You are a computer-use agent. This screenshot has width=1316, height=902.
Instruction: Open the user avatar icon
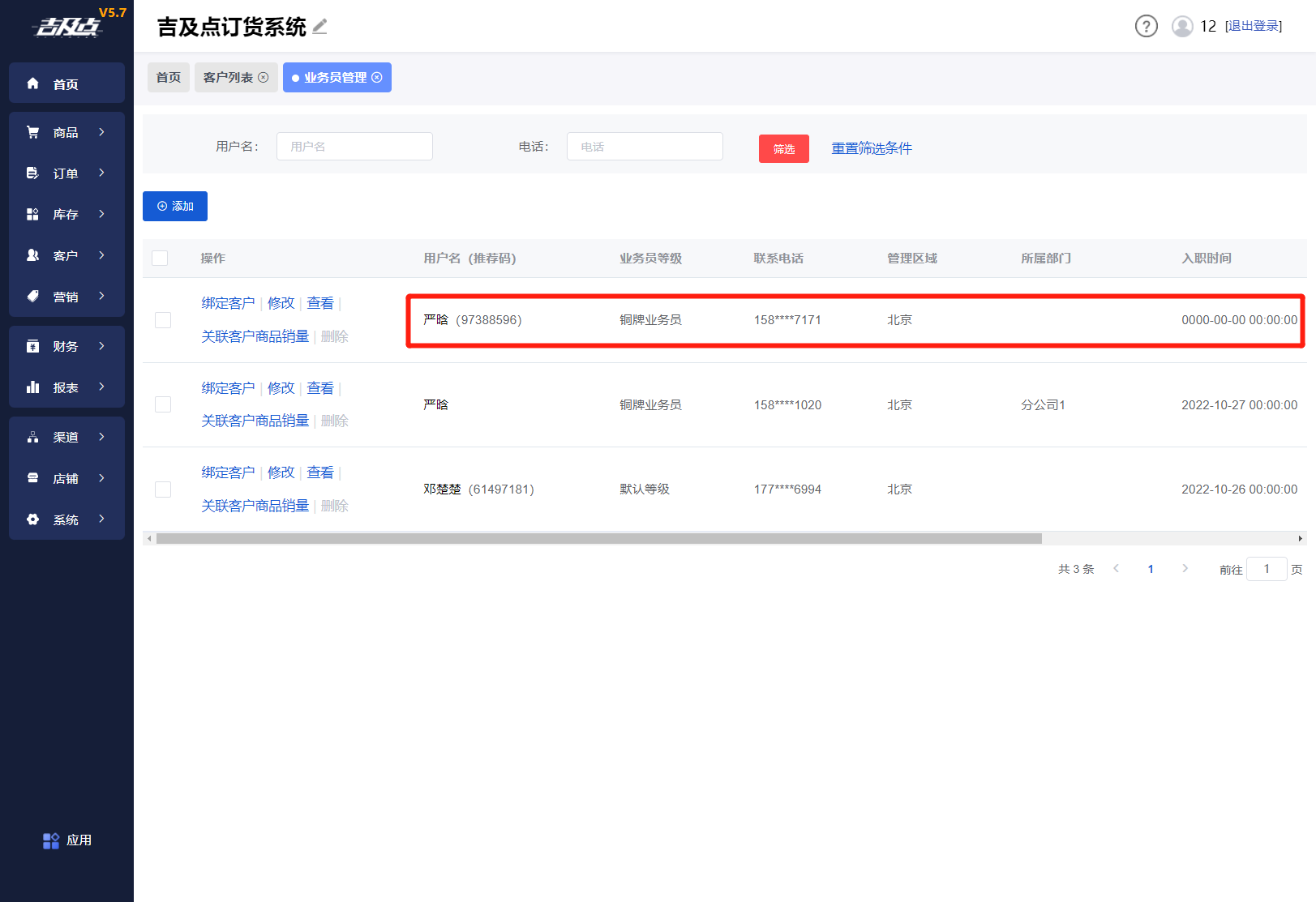[1182, 27]
